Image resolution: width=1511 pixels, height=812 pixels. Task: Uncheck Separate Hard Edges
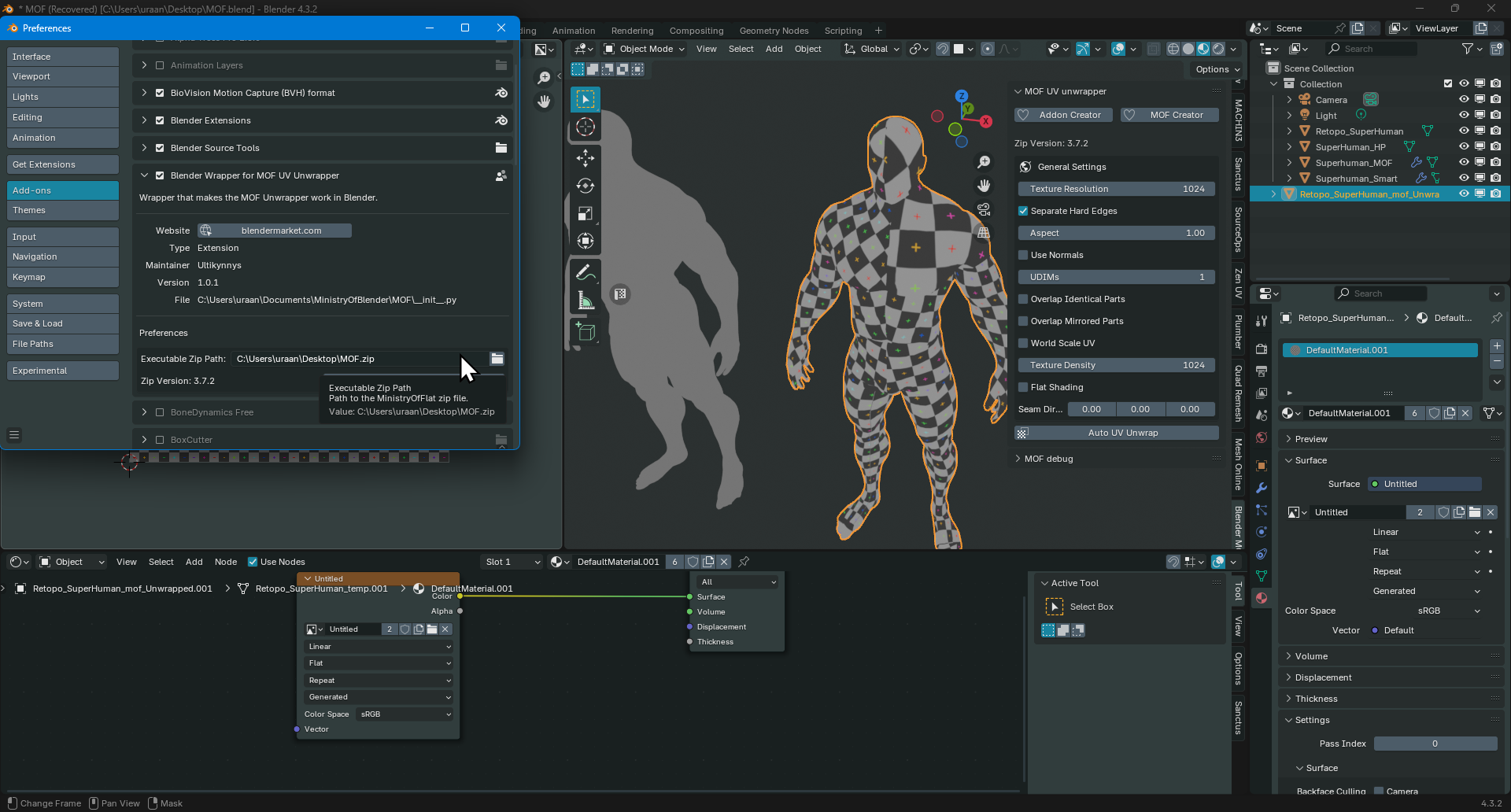1023,211
